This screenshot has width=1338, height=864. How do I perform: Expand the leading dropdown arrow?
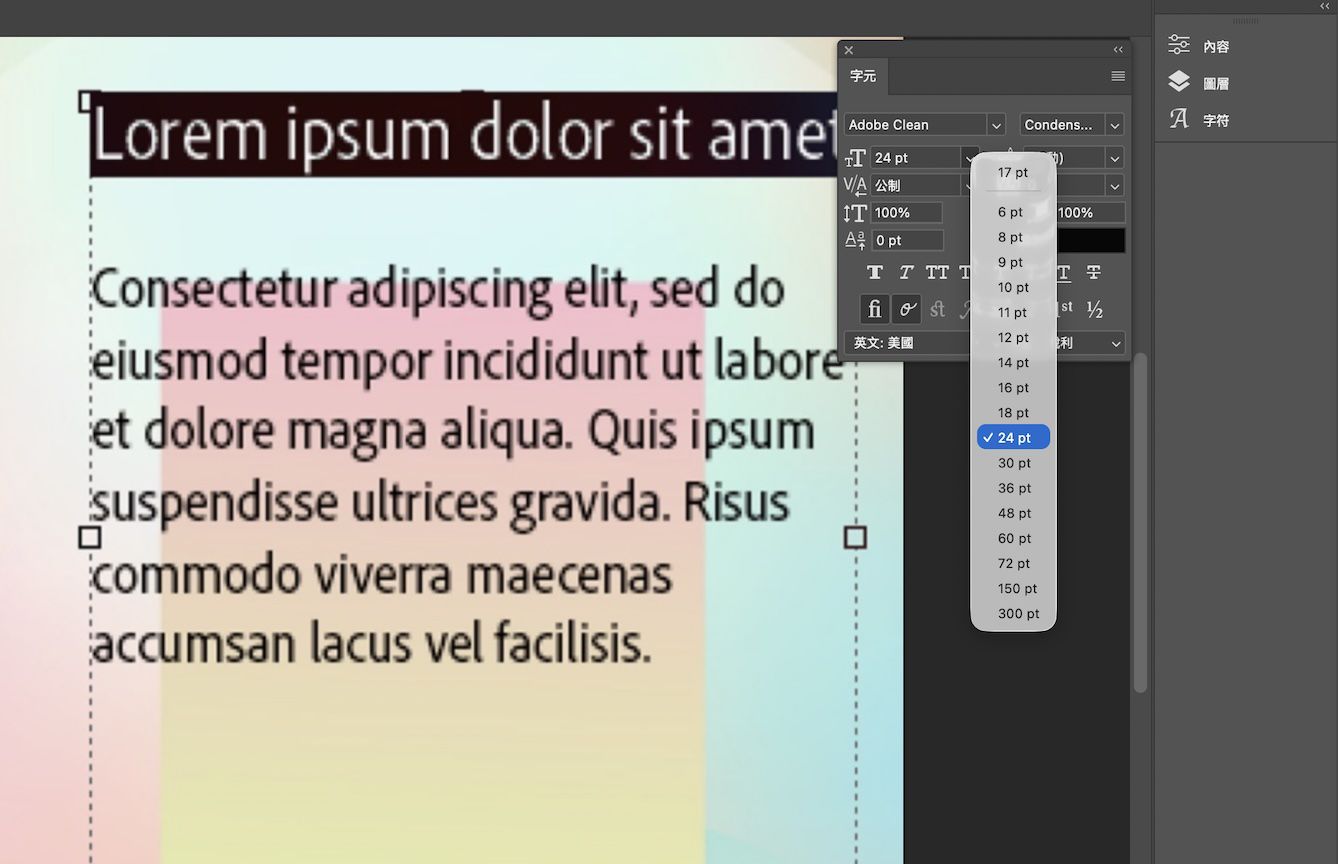(x=1115, y=158)
